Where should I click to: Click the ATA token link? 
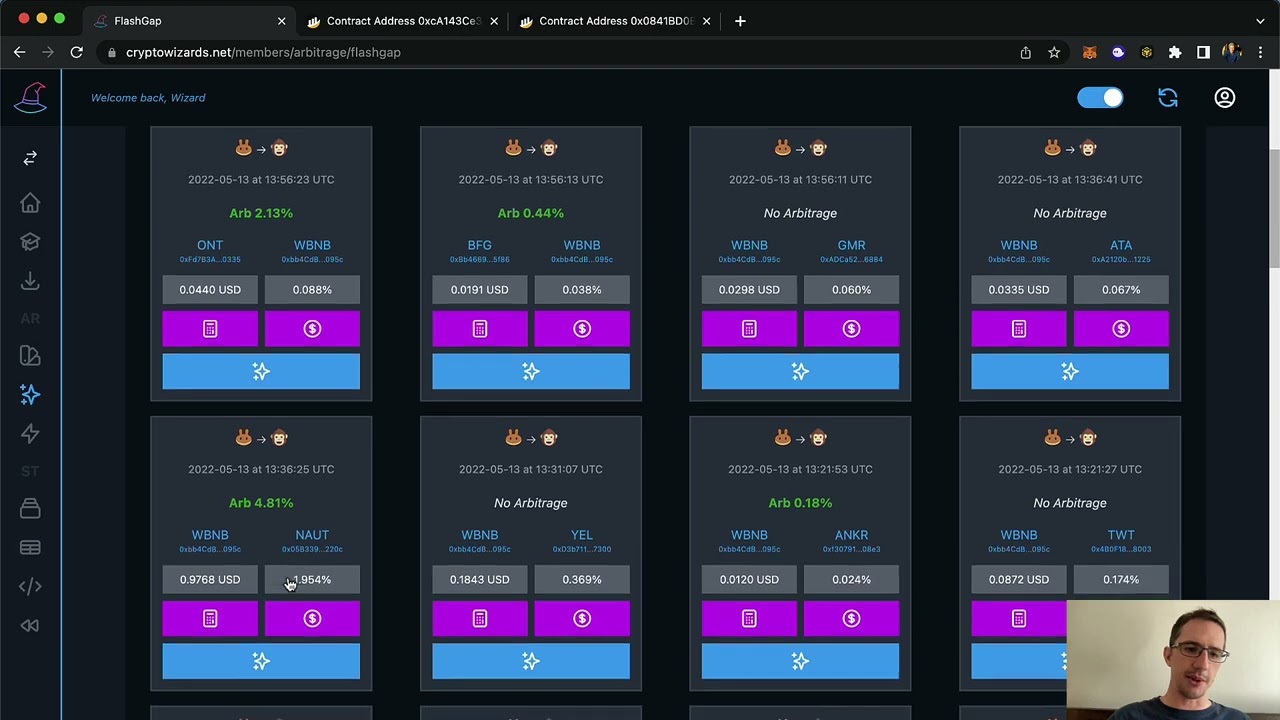pyautogui.click(x=1121, y=245)
